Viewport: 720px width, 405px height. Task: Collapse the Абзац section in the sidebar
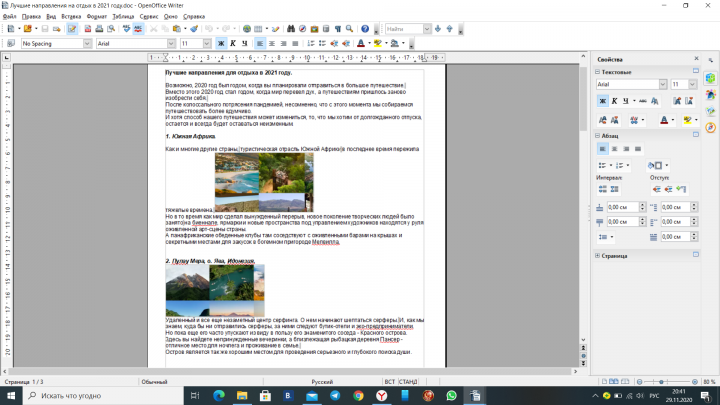click(597, 136)
